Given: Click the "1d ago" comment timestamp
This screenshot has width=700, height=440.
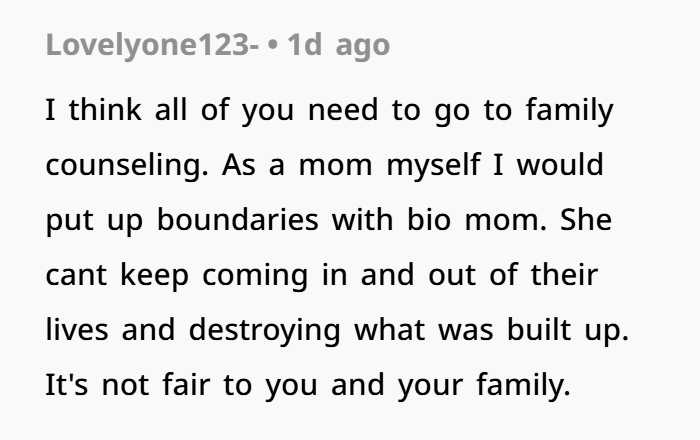Looking at the screenshot, I should [x=338, y=46].
